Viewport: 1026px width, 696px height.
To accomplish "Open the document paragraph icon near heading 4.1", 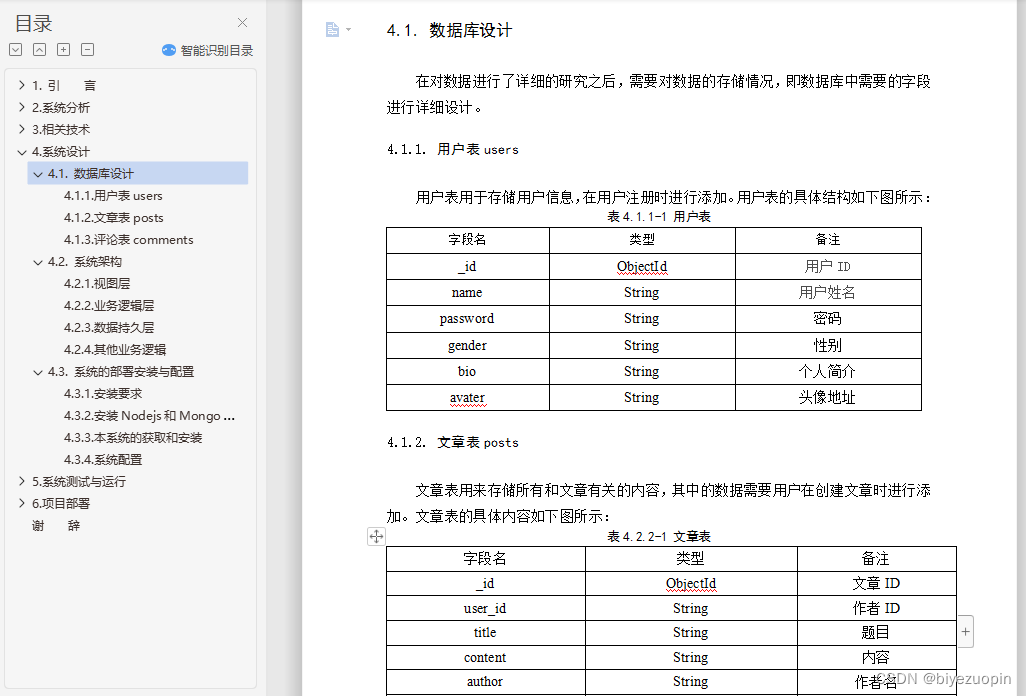I will 330,30.
